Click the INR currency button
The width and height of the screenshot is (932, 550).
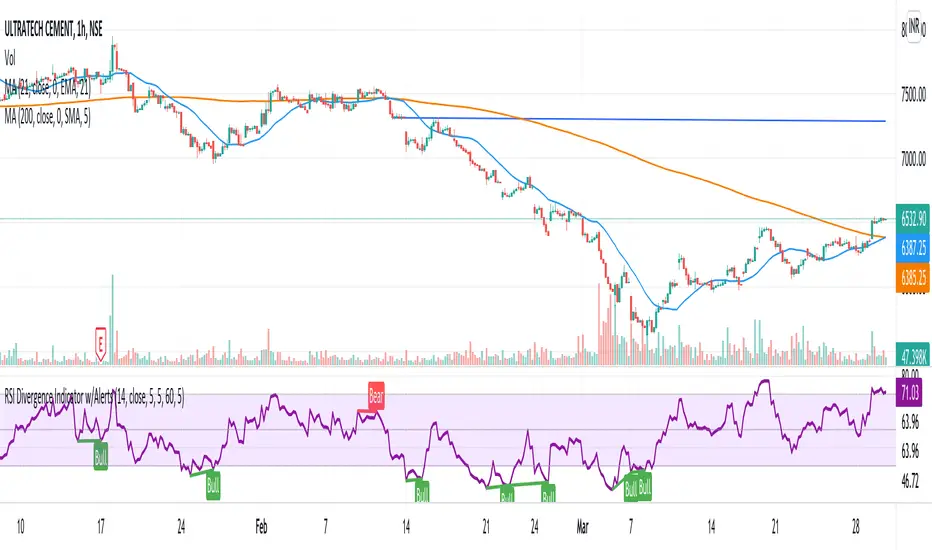tap(914, 27)
